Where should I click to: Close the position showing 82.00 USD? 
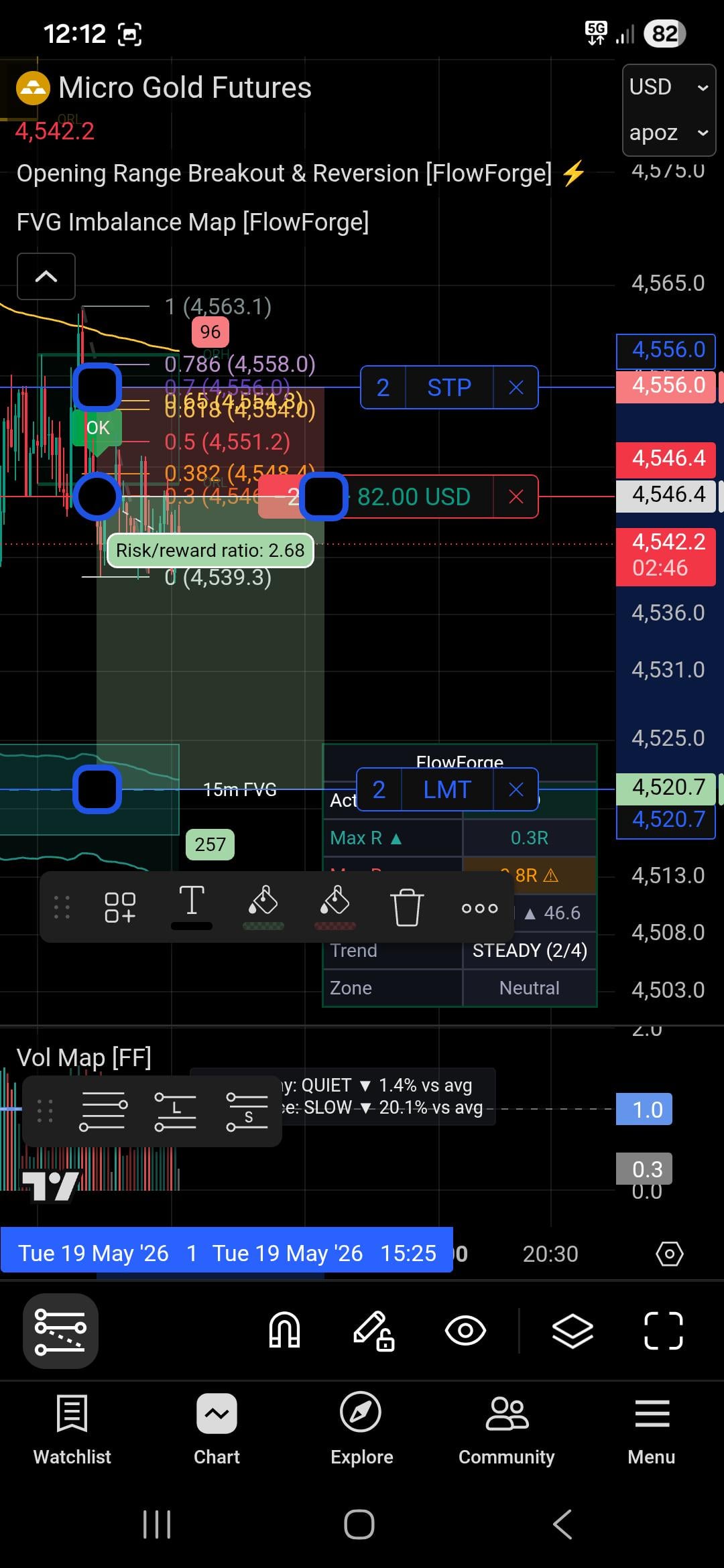[516, 497]
